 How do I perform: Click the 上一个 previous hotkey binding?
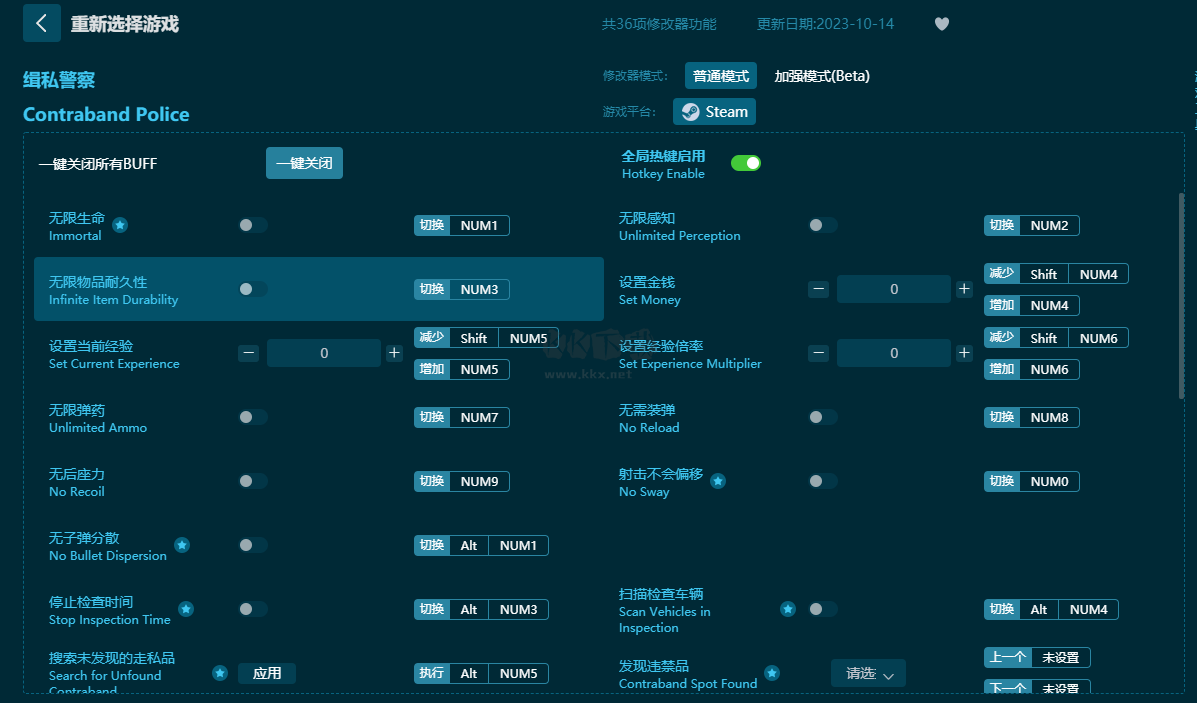point(1037,657)
